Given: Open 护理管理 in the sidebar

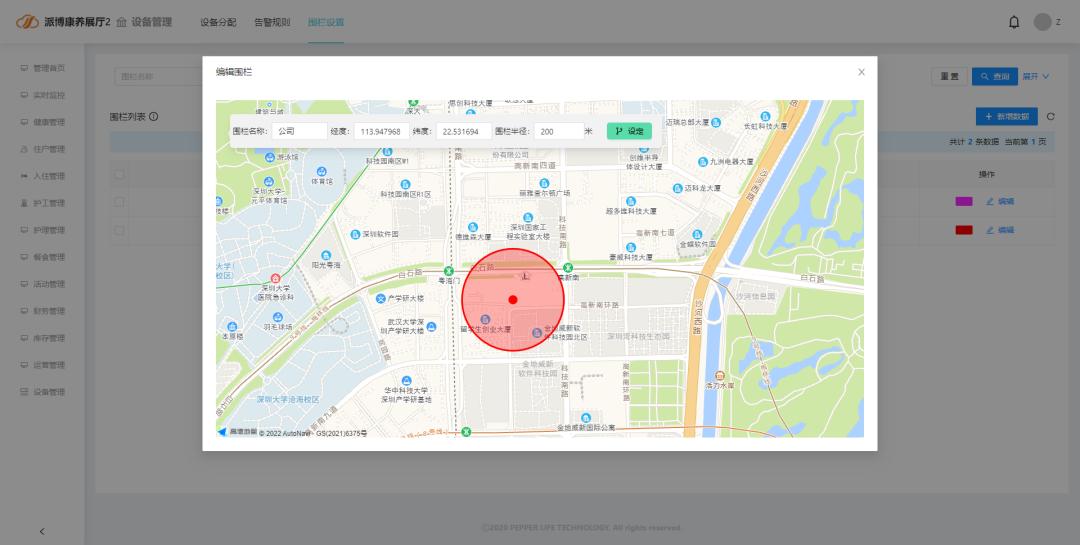Looking at the screenshot, I should (x=43, y=230).
